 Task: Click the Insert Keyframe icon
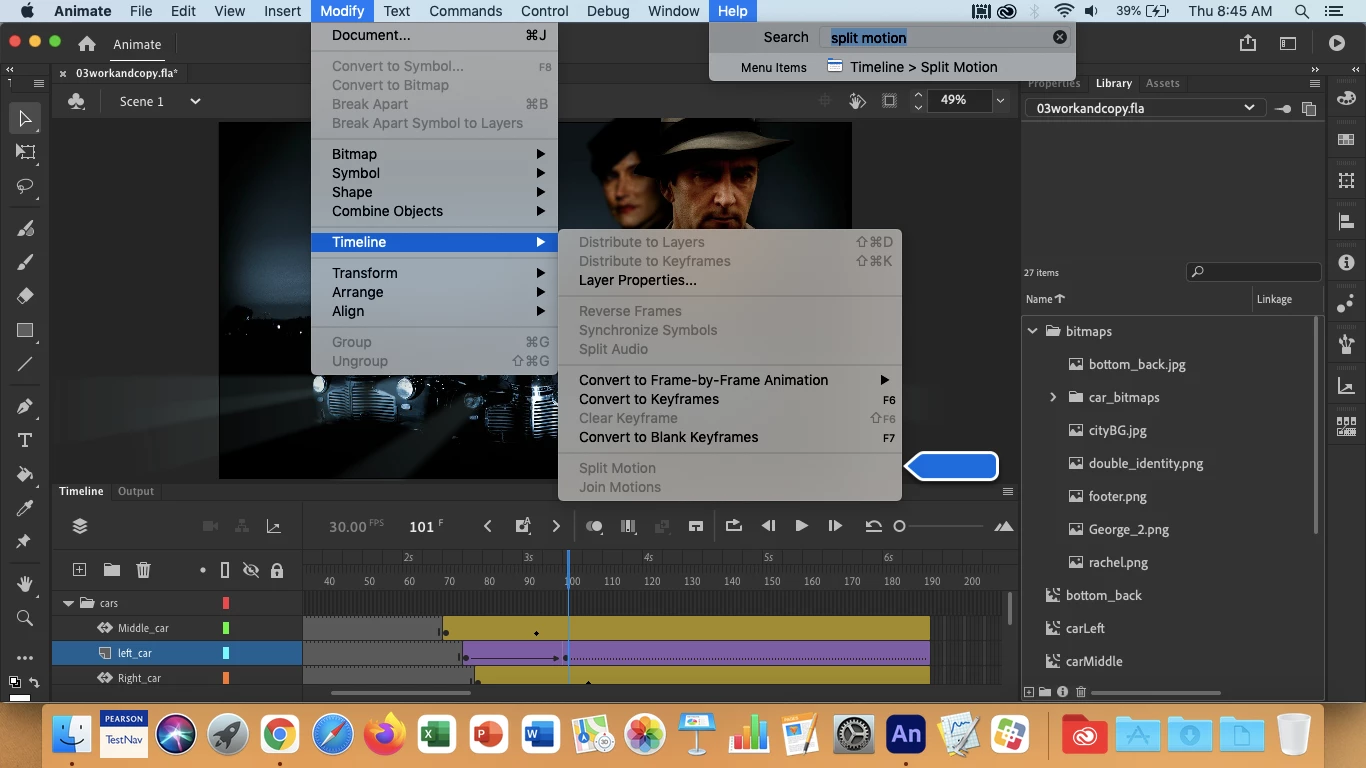tap(522, 526)
